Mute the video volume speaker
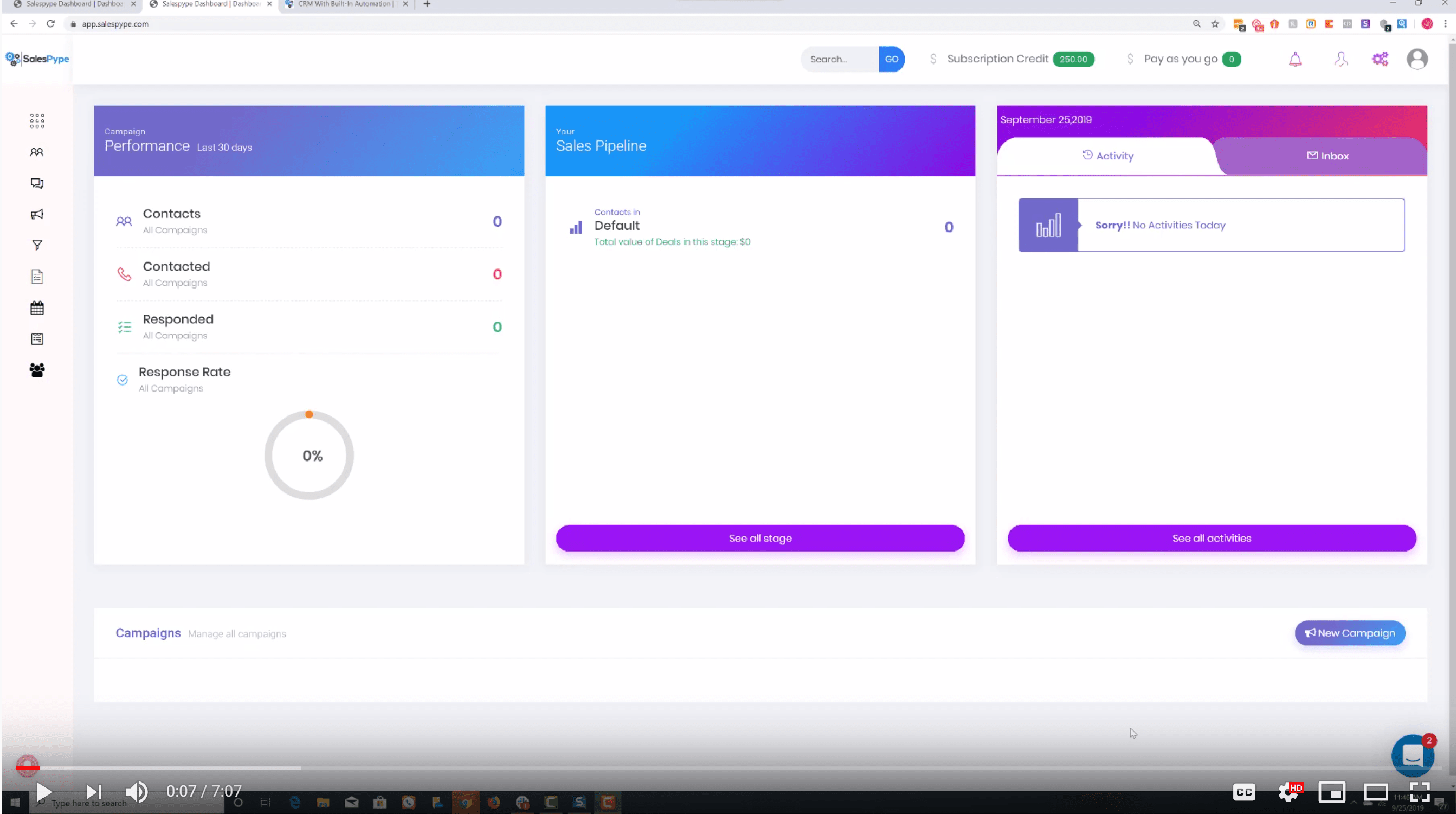Viewport: 1456px width, 814px height. (136, 791)
